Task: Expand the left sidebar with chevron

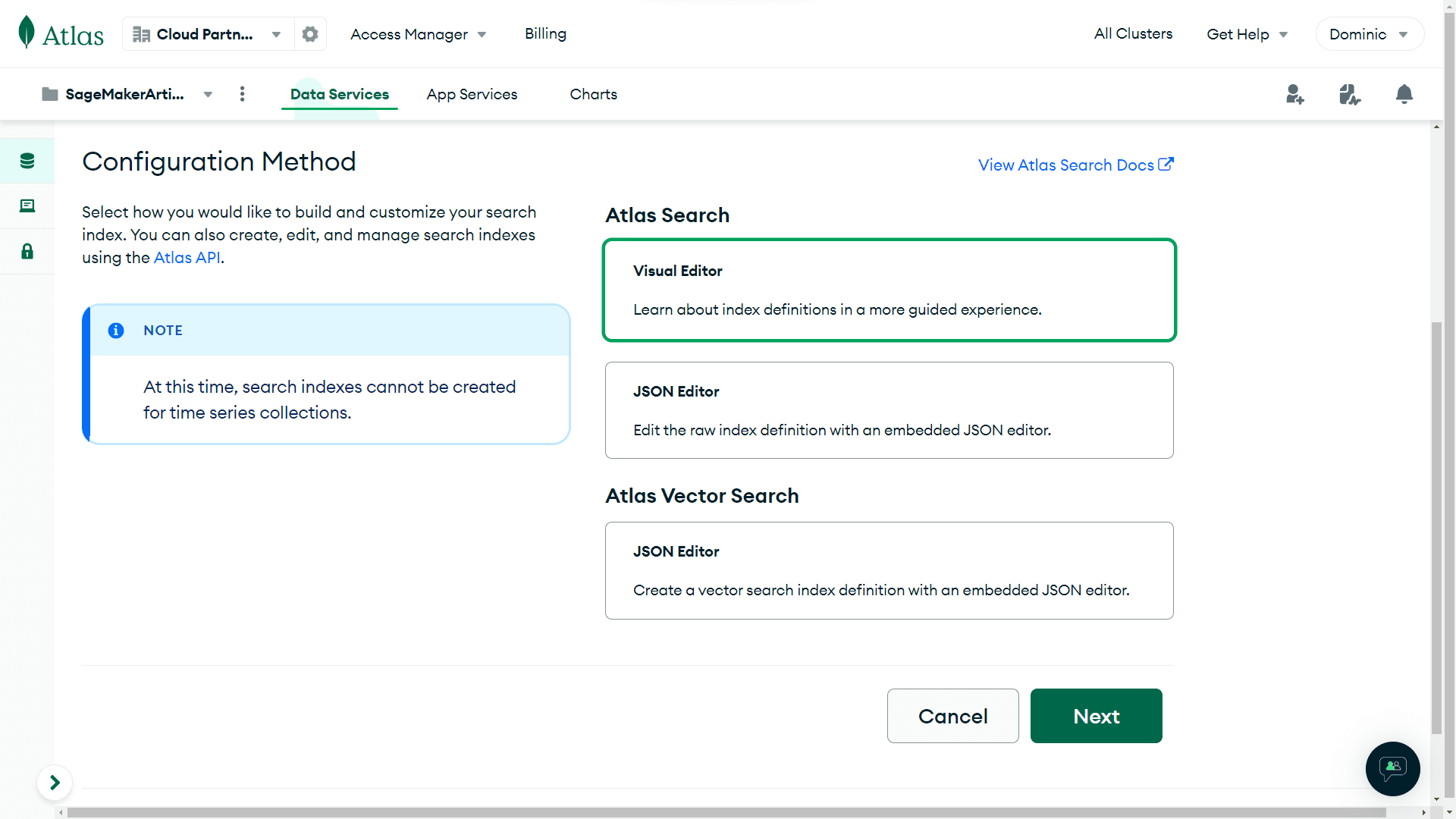Action: tap(55, 783)
